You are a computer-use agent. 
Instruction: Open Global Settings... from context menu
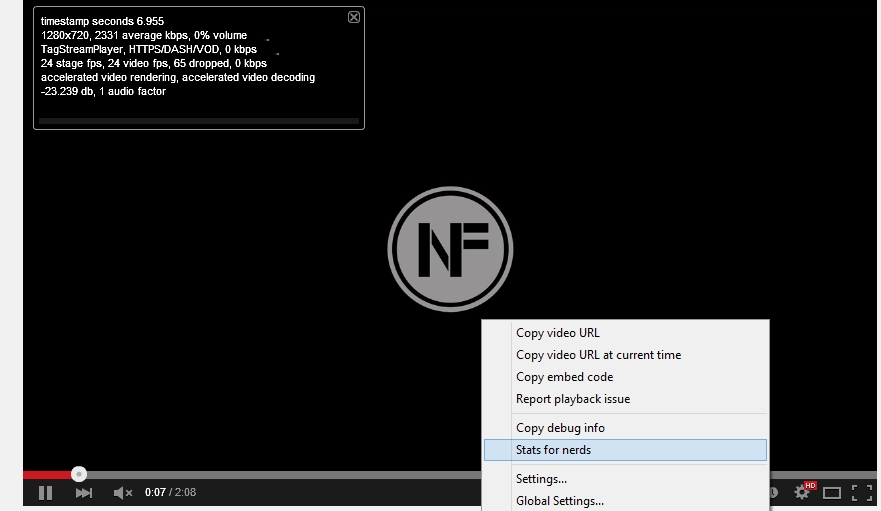[x=625, y=501]
